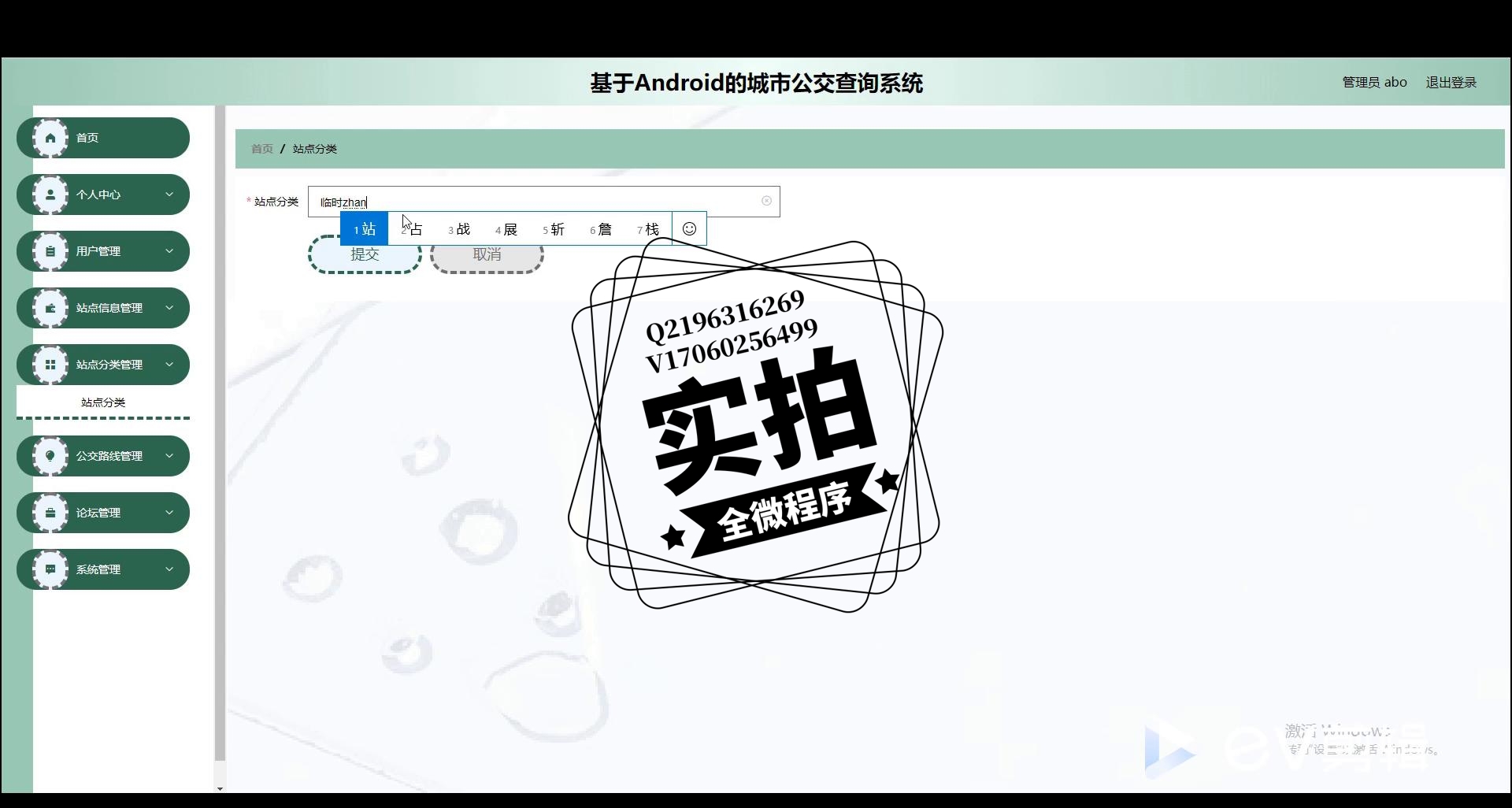Viewport: 1512px width, 808px height.
Task: Choose IME candidate 1 站
Action: point(365,229)
